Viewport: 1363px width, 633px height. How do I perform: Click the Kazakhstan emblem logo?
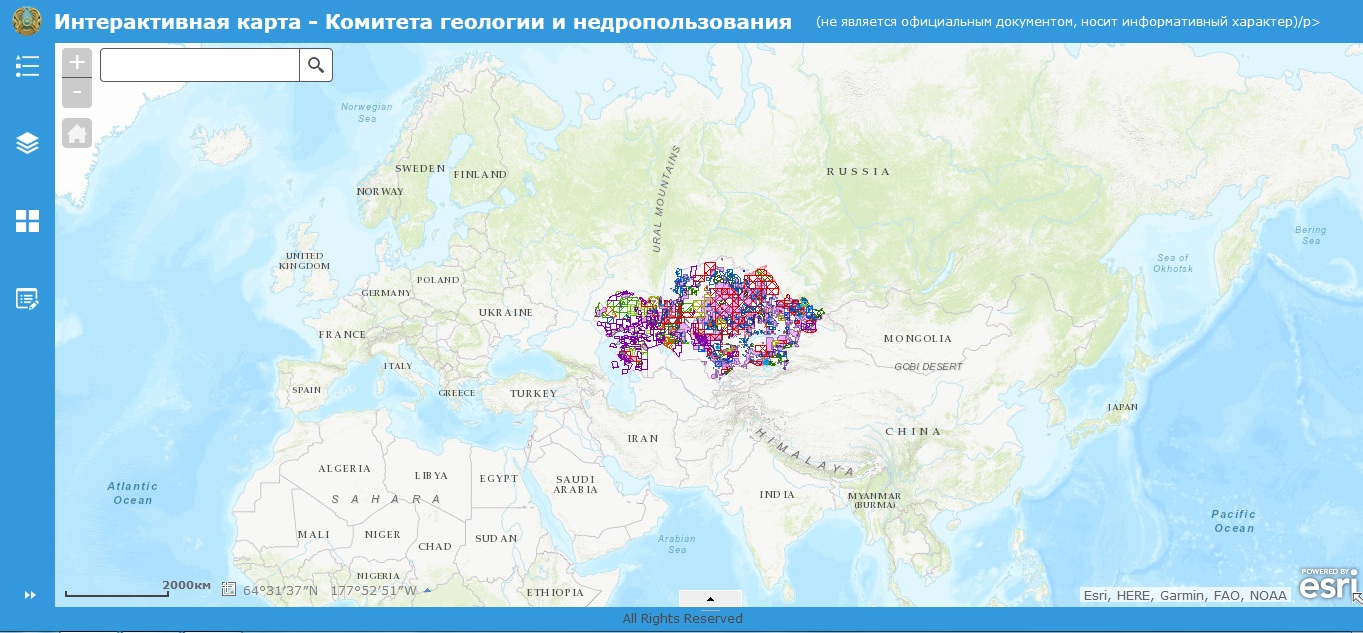[27, 21]
